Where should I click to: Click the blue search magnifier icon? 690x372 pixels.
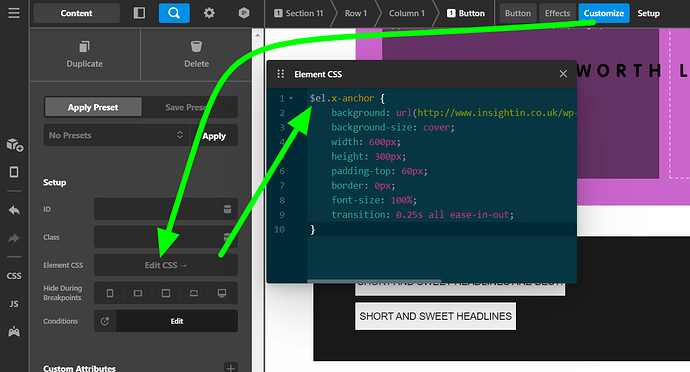pos(174,13)
